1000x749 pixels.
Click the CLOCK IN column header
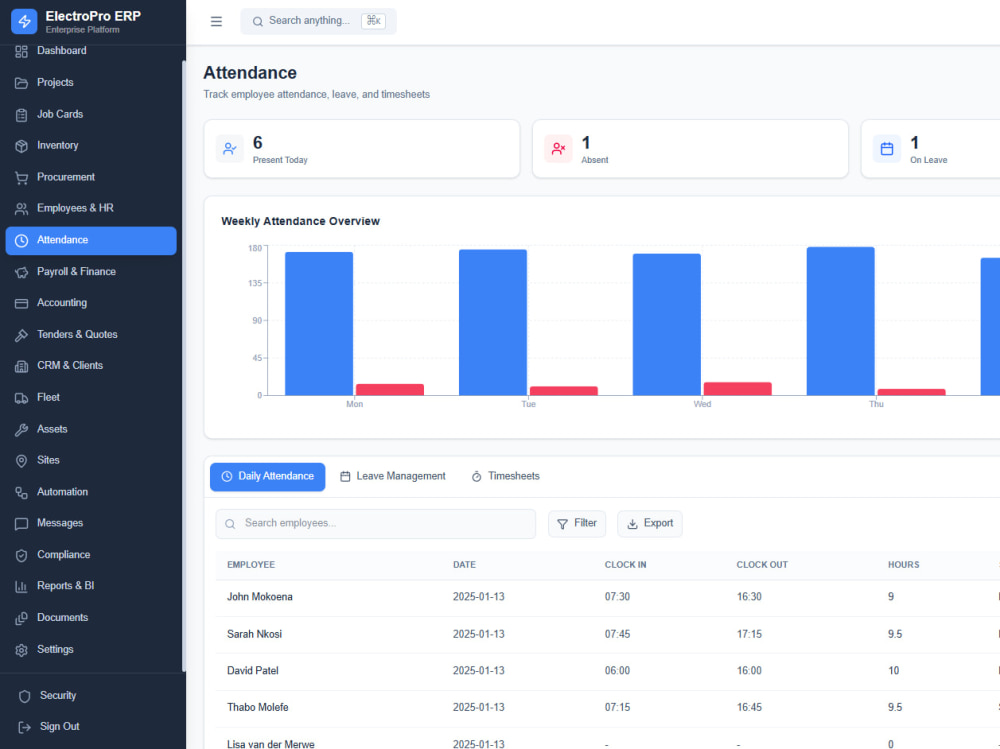click(625, 565)
